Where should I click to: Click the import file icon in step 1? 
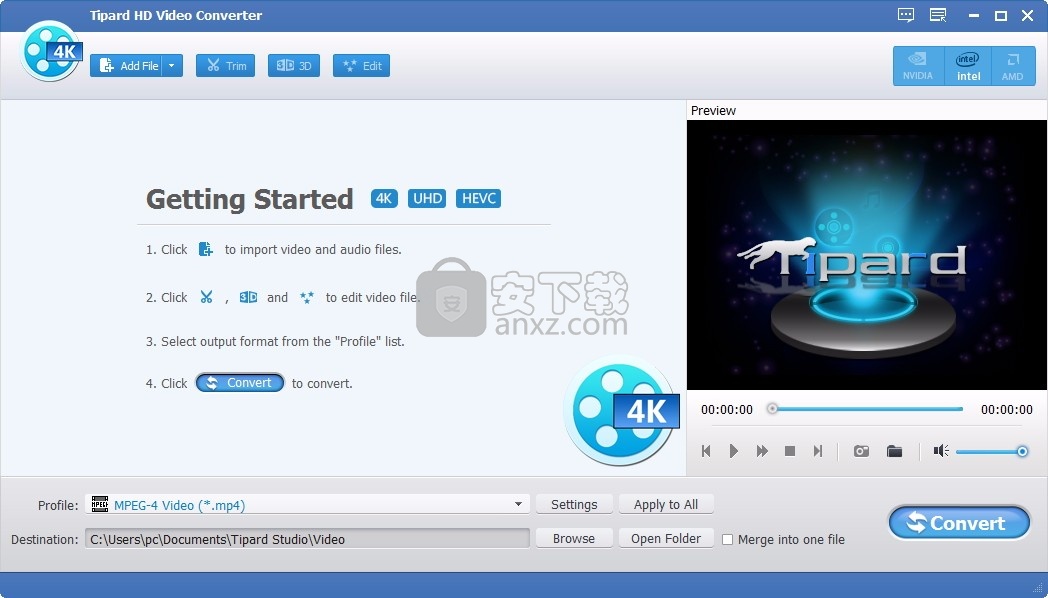[x=206, y=249]
